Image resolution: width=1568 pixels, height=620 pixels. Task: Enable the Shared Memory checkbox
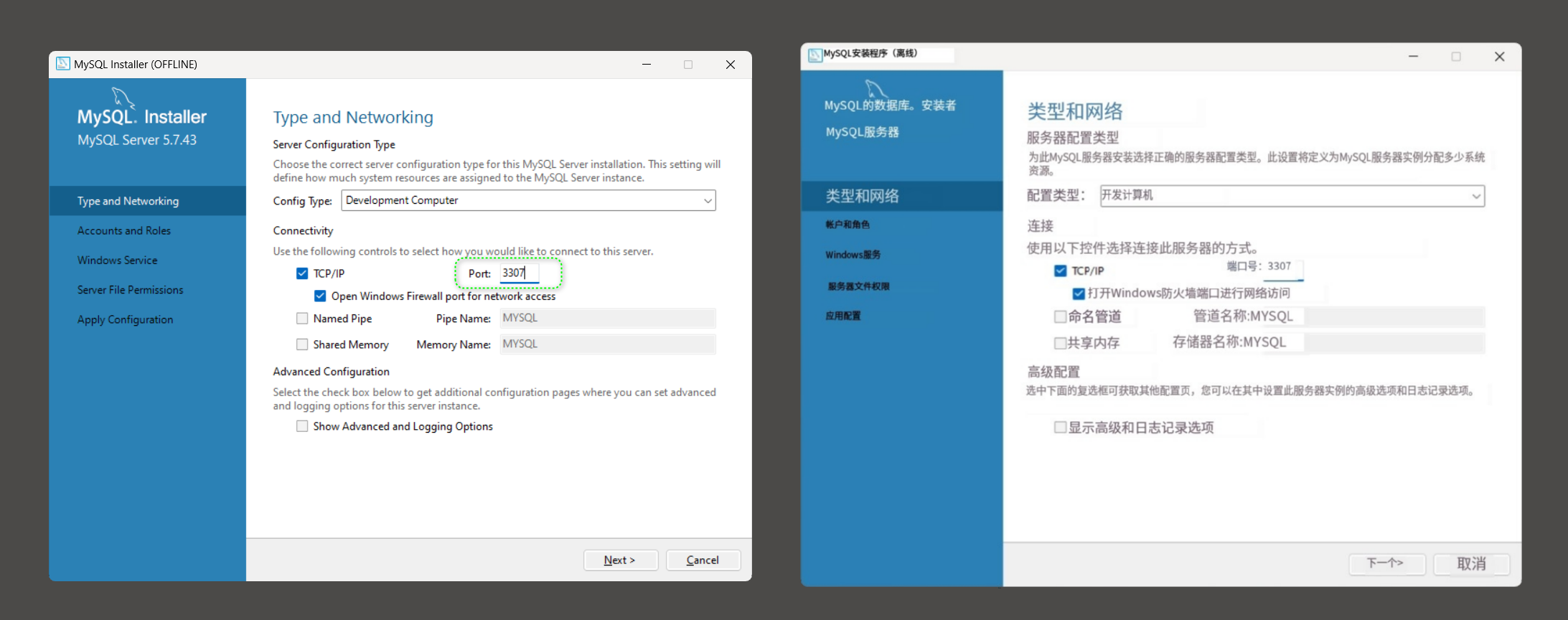pyautogui.click(x=302, y=344)
